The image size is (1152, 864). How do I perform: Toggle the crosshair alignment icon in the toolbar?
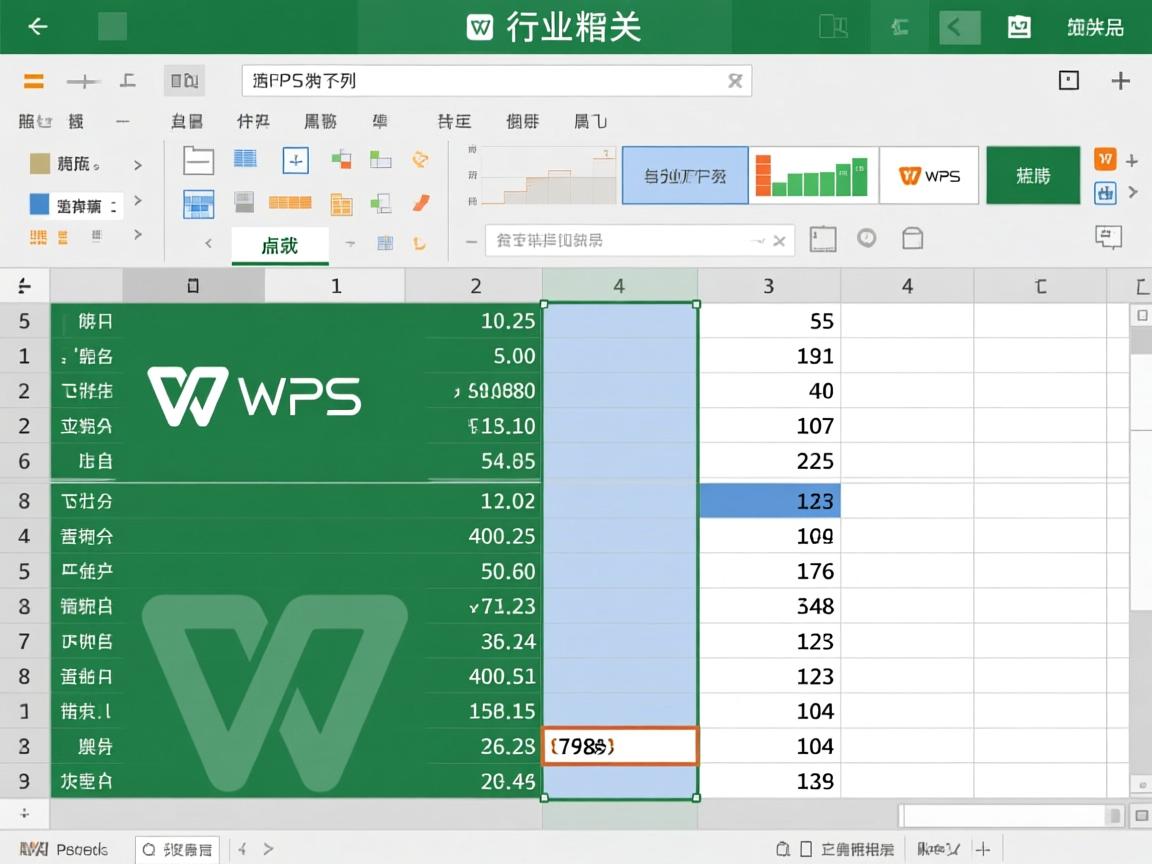(x=296, y=160)
